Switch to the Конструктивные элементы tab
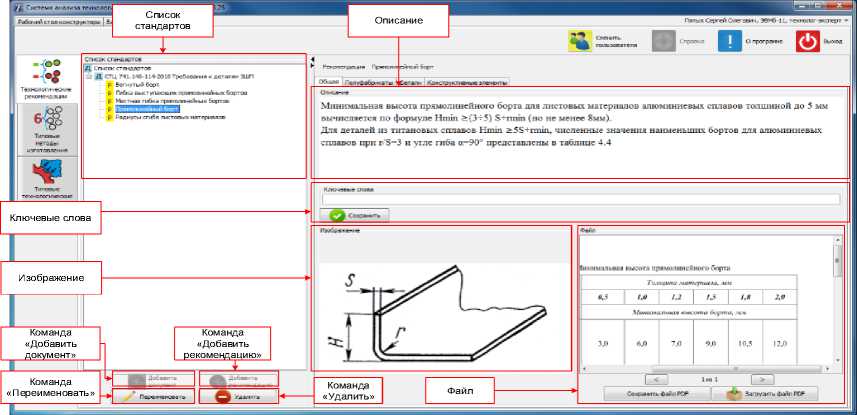The height and width of the screenshot is (415, 857). [468, 82]
